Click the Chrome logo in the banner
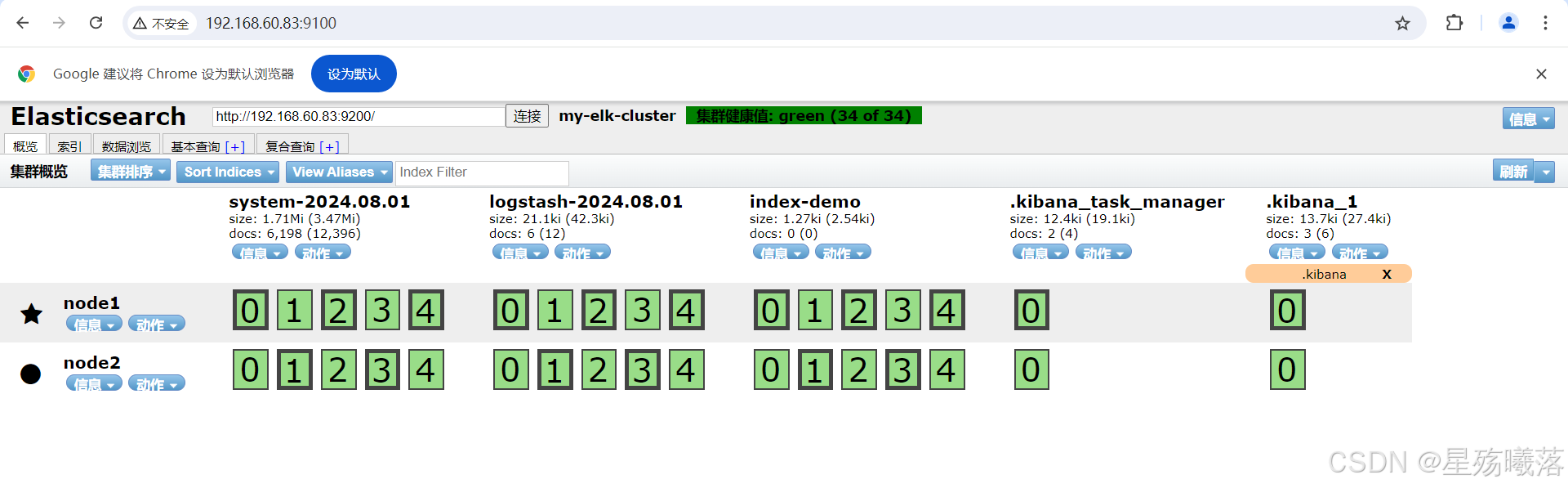Screen dimensions: 1568x488 26,74
